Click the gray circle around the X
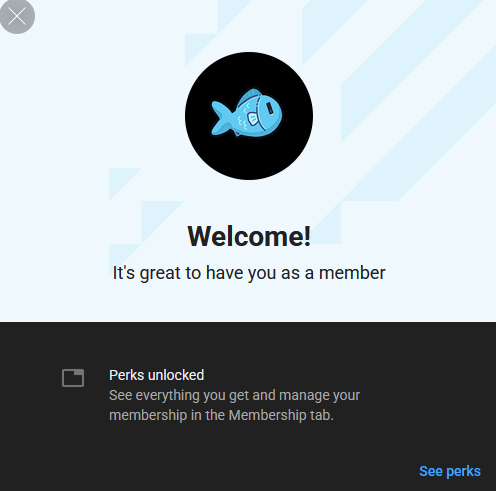This screenshot has width=496, height=491. pyautogui.click(x=17, y=16)
